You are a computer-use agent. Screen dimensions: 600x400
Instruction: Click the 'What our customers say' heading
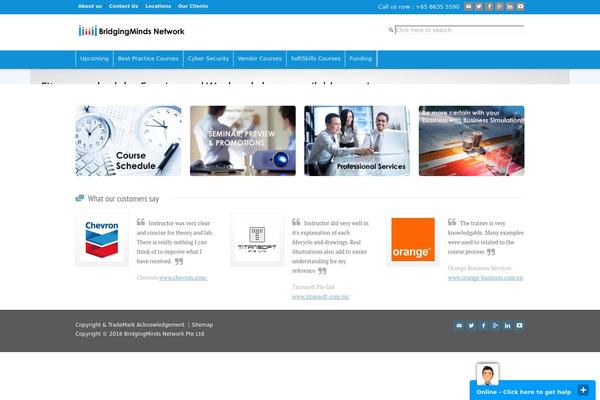(x=123, y=199)
